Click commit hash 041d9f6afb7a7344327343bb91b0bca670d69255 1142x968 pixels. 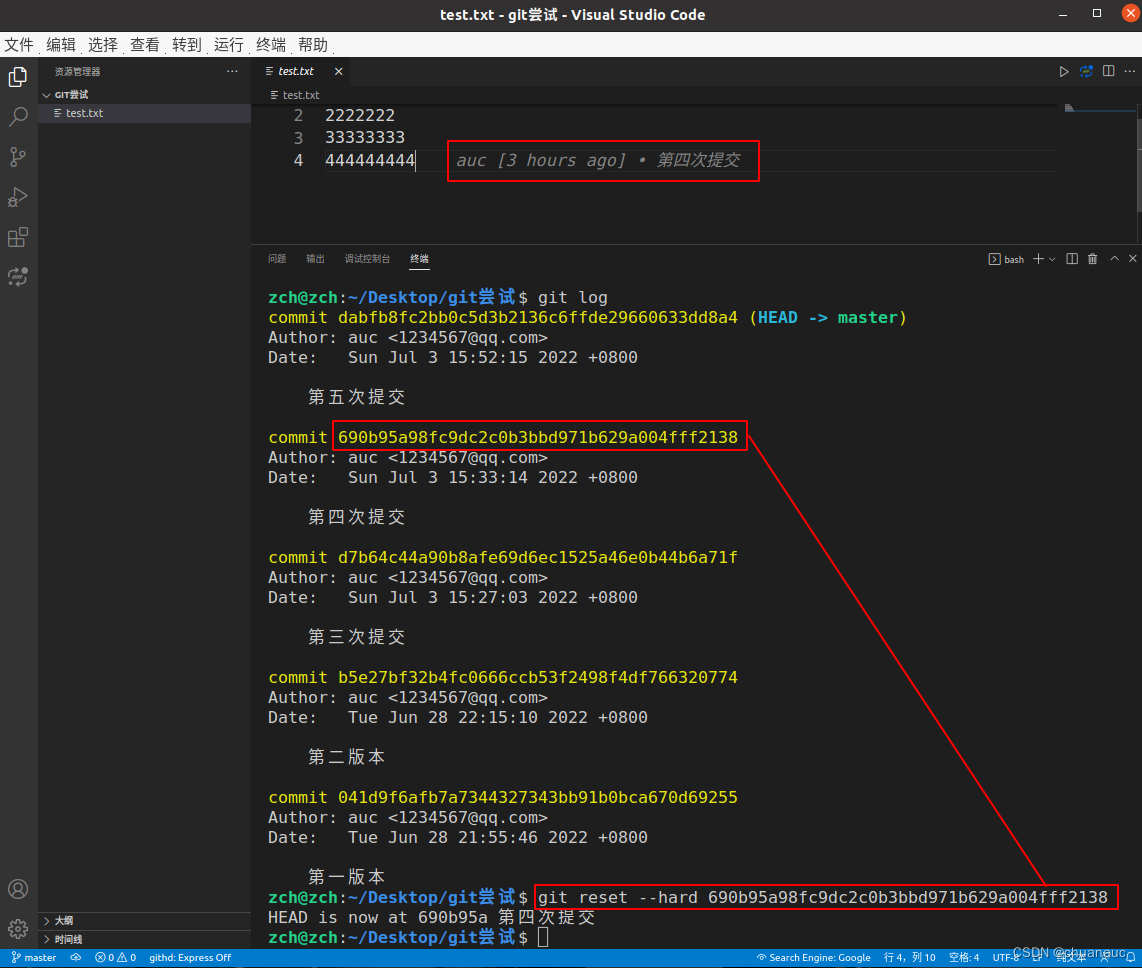[x=537, y=798]
